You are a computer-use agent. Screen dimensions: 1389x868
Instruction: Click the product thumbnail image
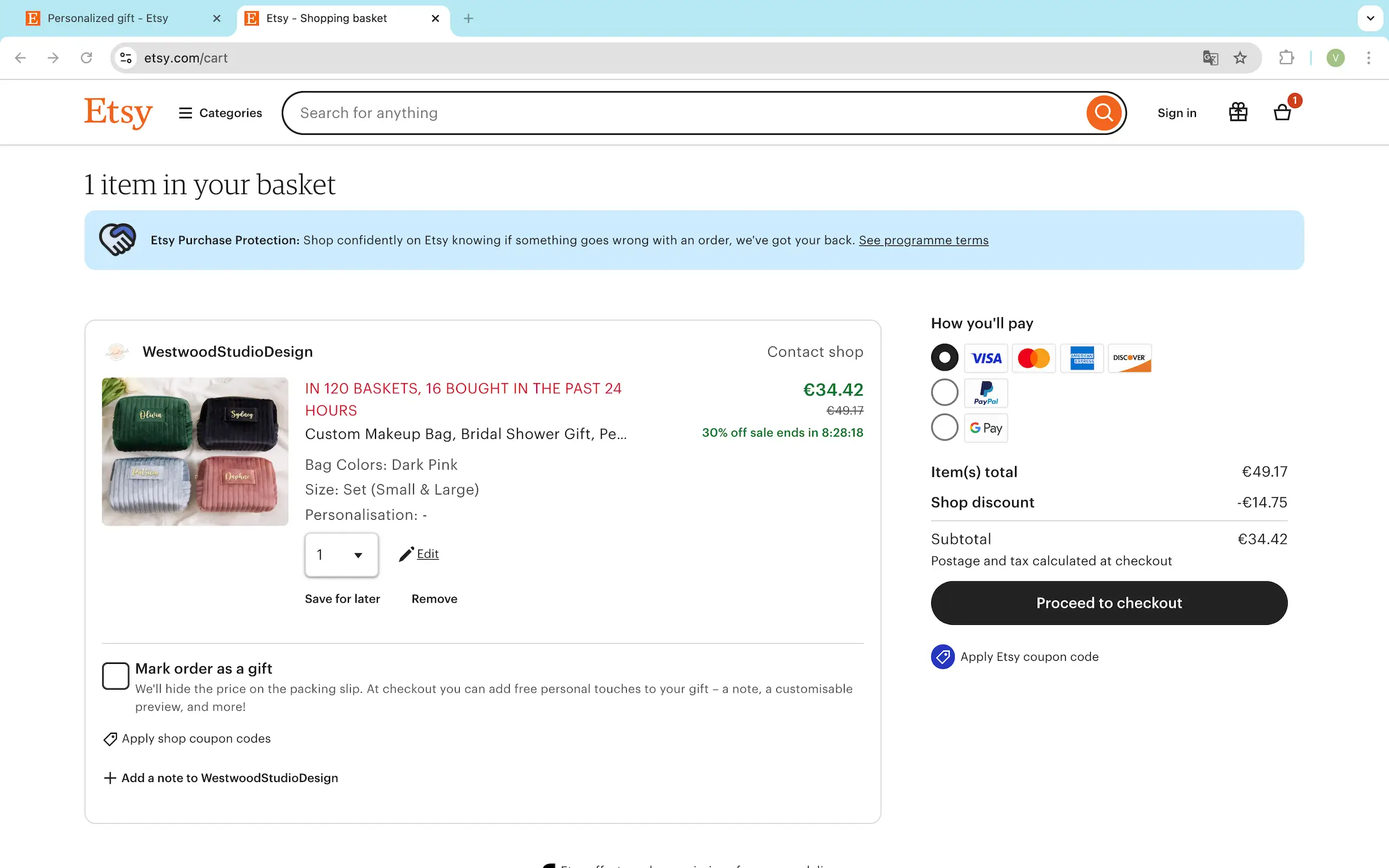click(195, 451)
